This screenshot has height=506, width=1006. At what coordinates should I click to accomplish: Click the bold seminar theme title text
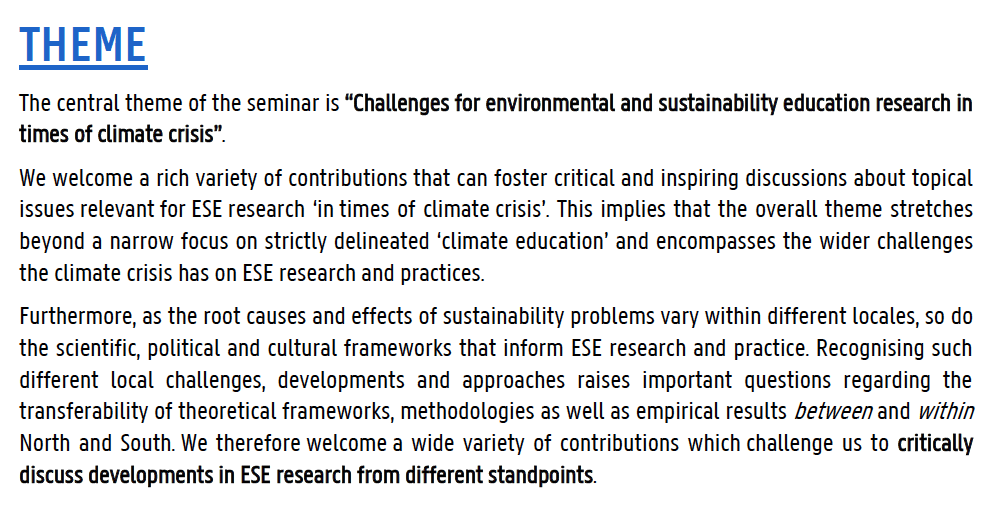tap(658, 104)
